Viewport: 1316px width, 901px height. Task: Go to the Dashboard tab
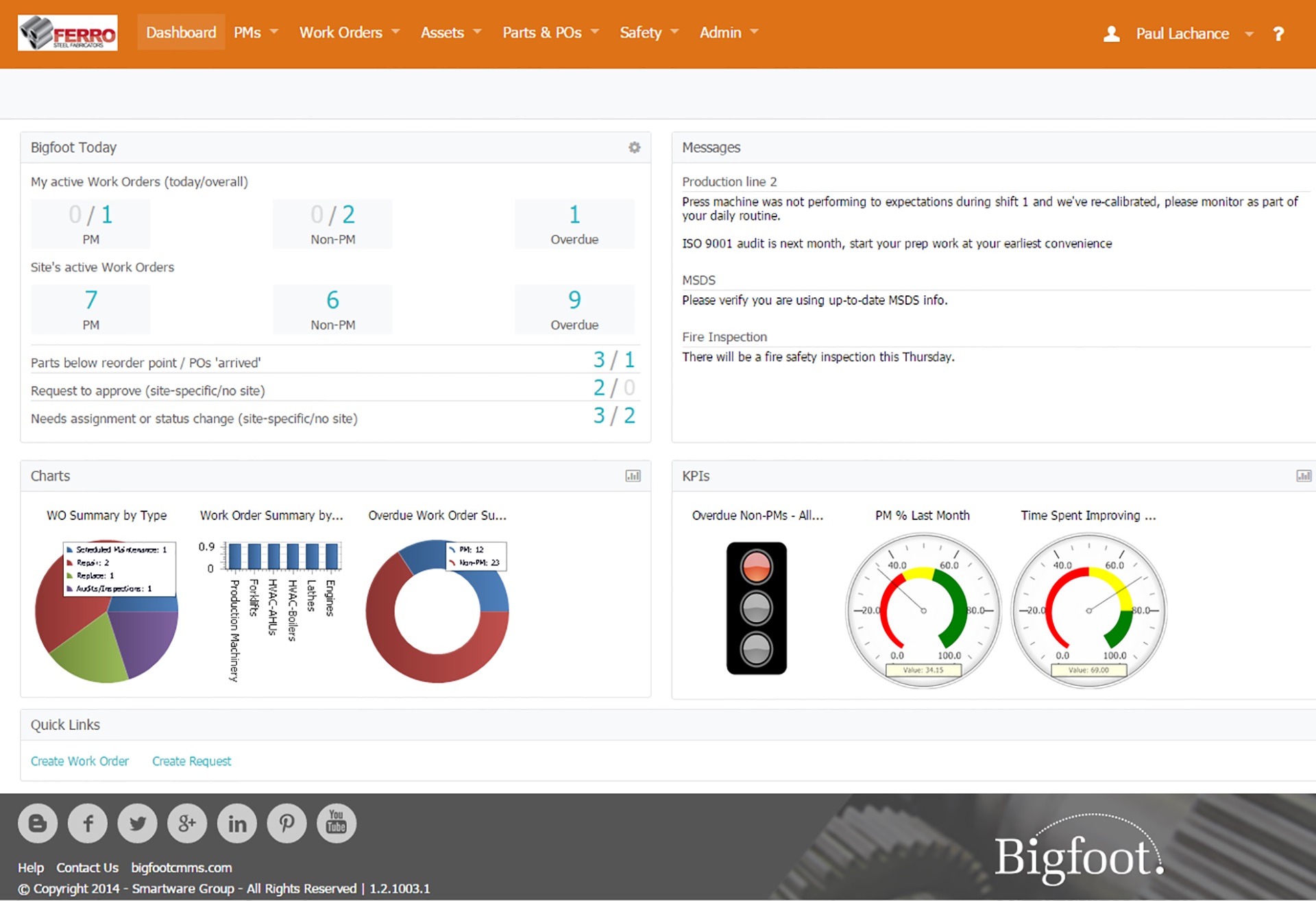tap(181, 32)
